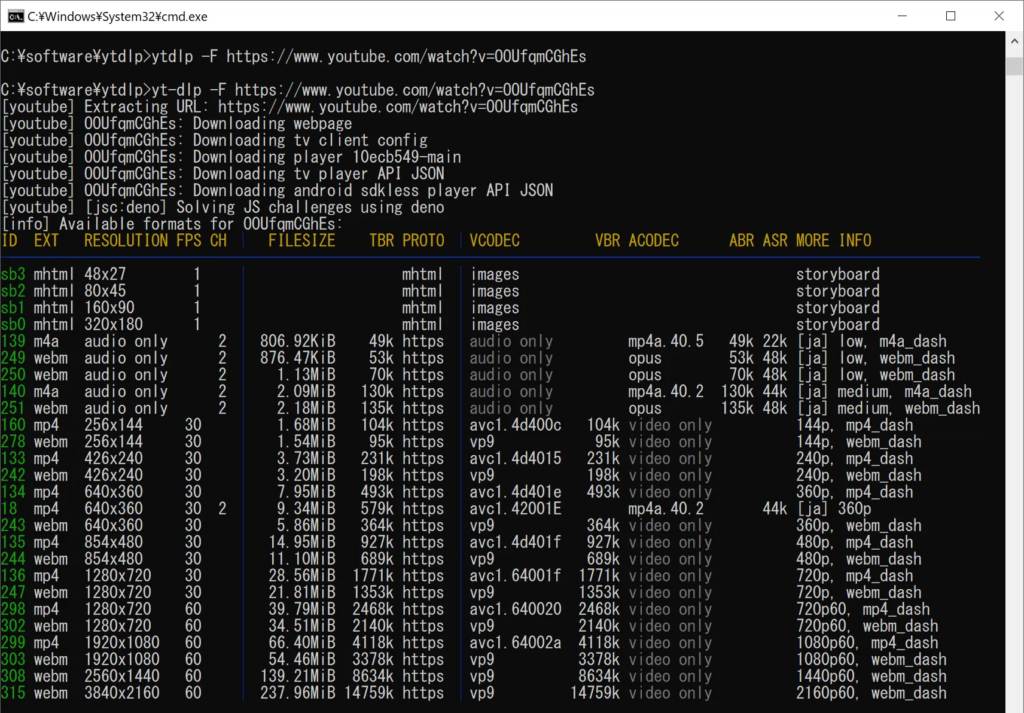Click the FILESIZE column header
The image size is (1024, 713).
[x=301, y=241]
